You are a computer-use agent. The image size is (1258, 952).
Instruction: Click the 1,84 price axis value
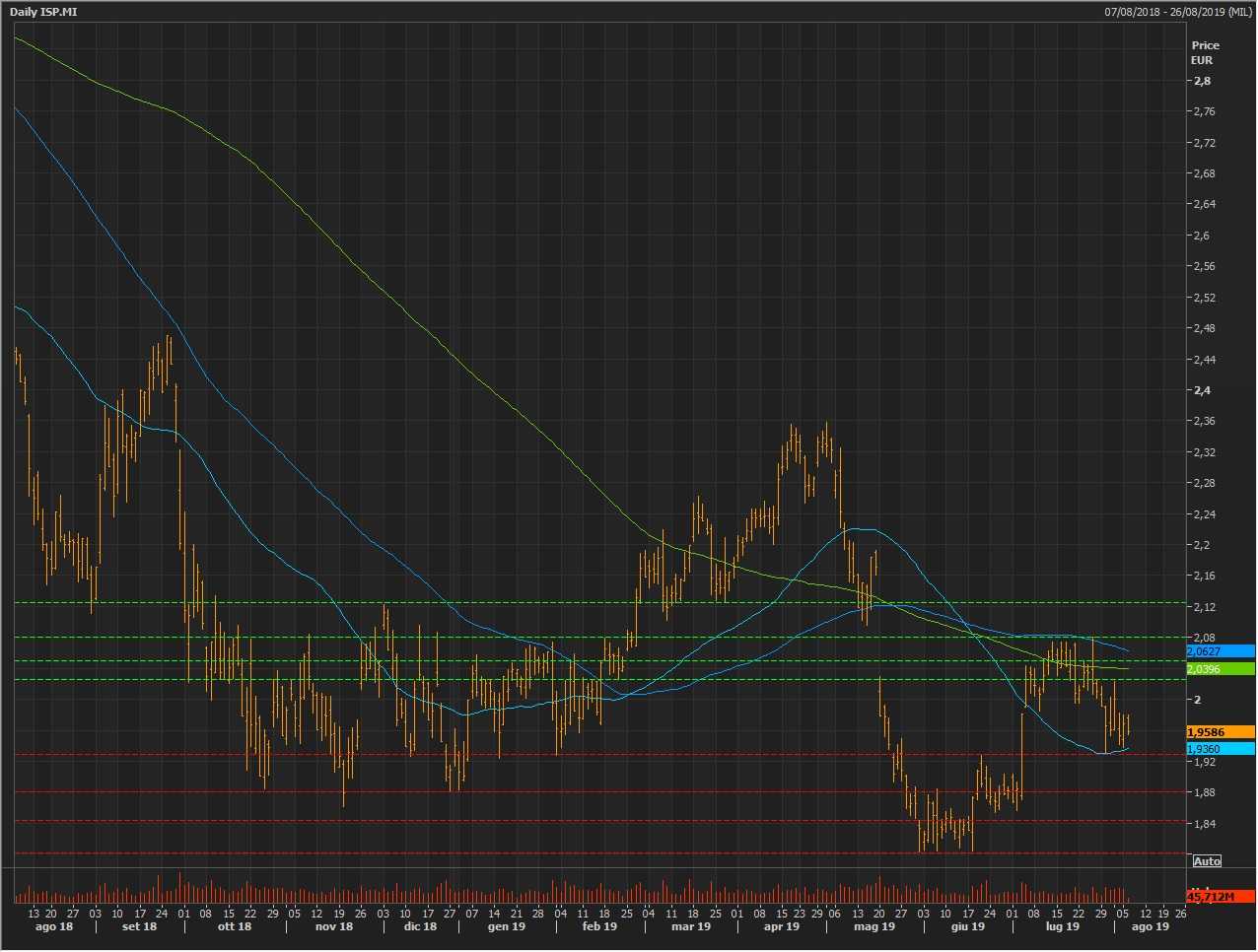tap(1204, 824)
